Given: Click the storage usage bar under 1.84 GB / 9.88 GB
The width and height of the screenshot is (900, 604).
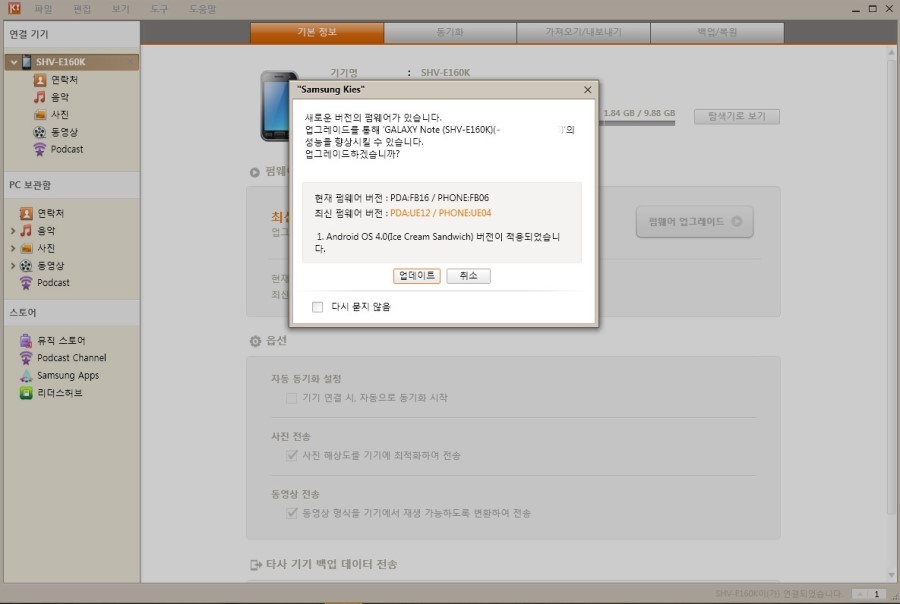Looking at the screenshot, I should click(639, 122).
